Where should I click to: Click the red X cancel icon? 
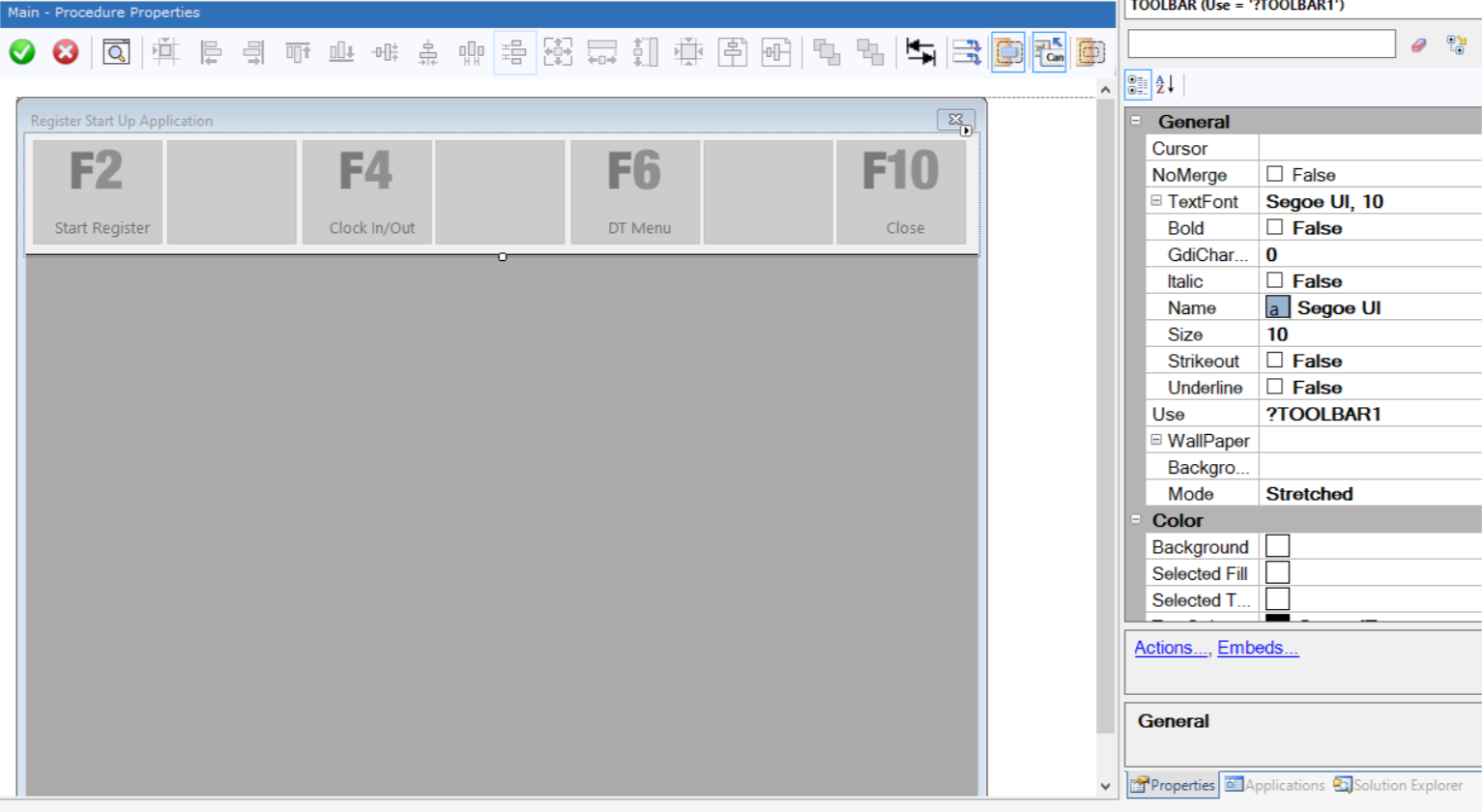(x=66, y=52)
